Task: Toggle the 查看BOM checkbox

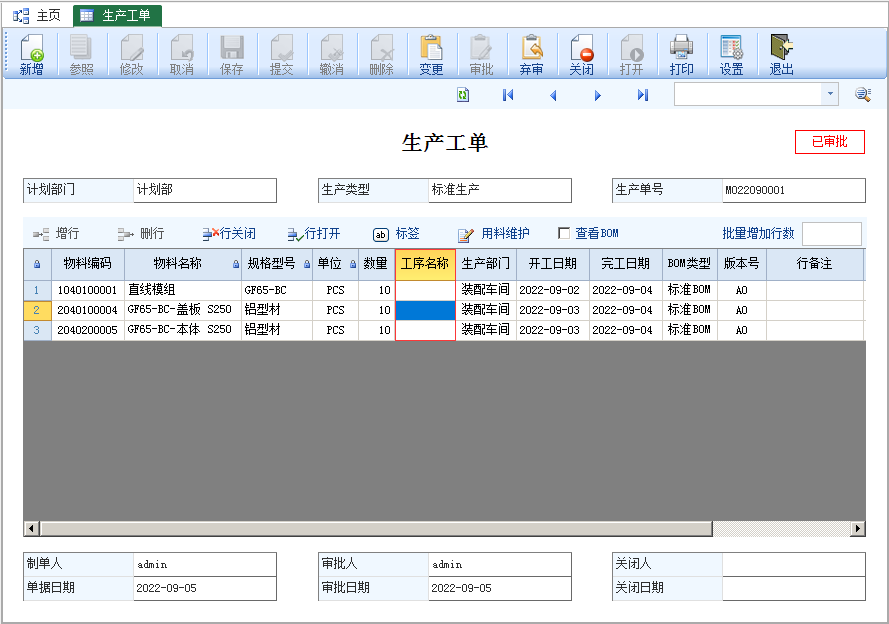Action: tap(564, 233)
